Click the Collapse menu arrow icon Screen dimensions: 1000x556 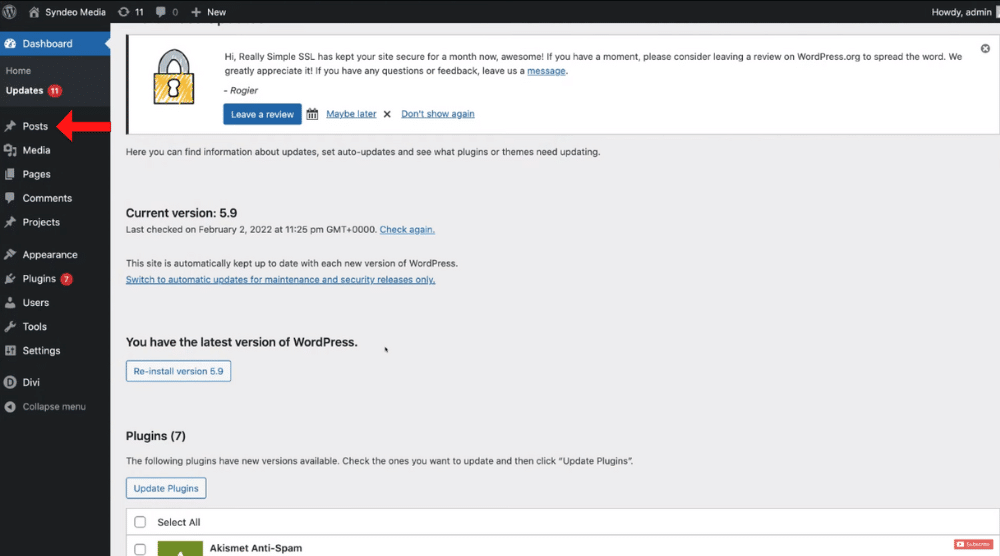[10, 406]
